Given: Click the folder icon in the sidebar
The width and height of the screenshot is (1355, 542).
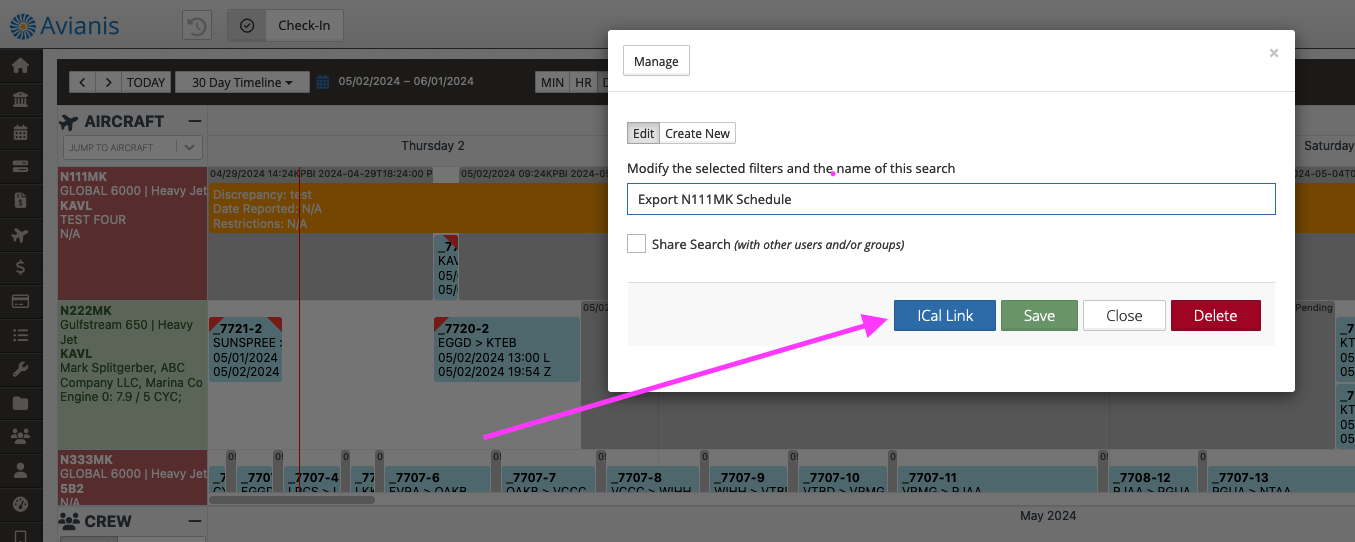Looking at the screenshot, I should (x=20, y=403).
